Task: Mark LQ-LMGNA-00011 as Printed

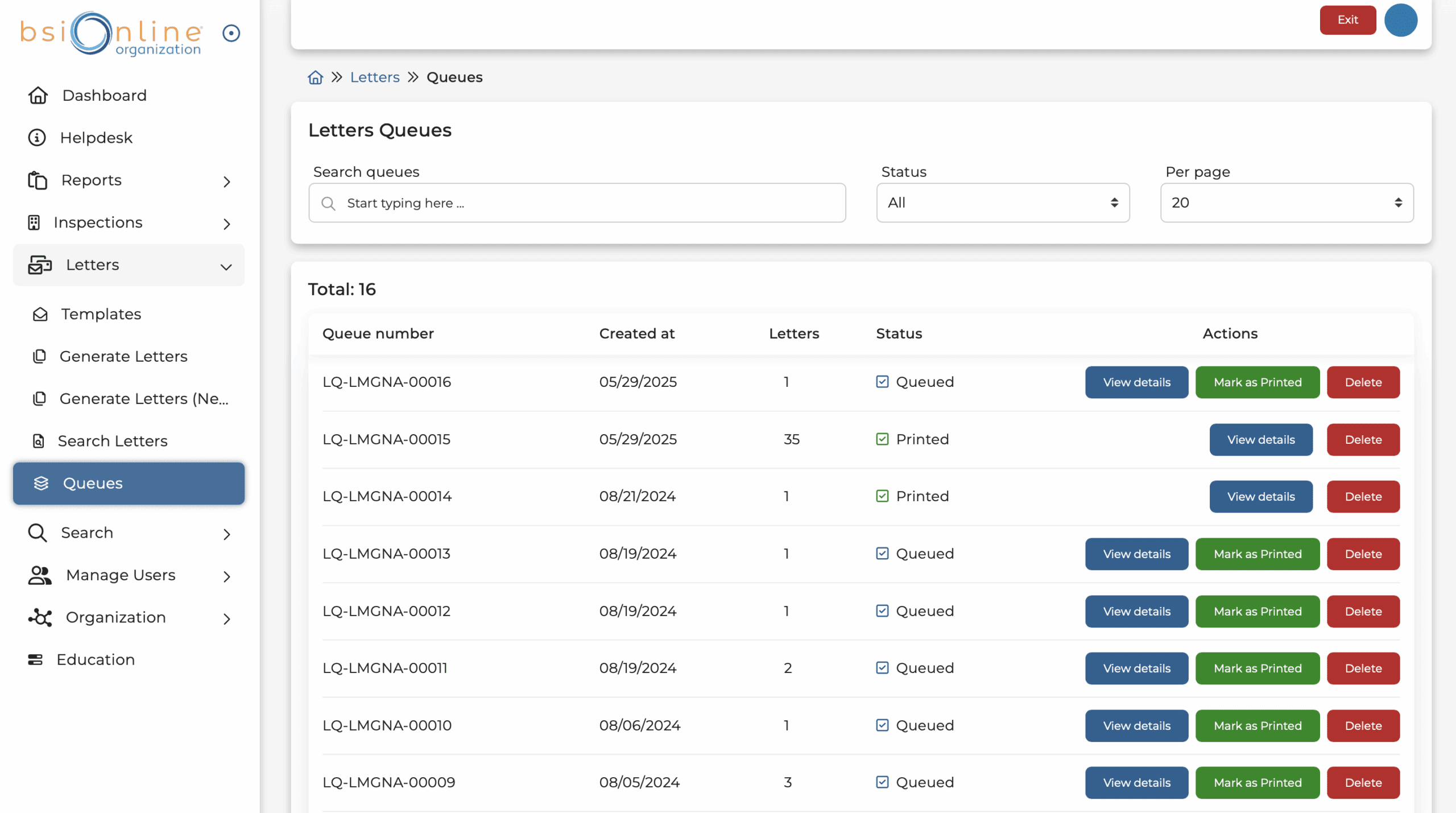Action: click(1257, 668)
